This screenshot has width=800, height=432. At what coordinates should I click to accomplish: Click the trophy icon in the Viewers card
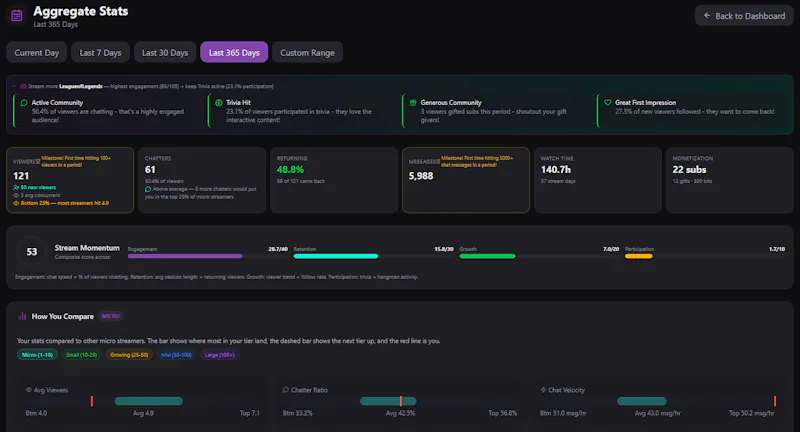point(38,161)
